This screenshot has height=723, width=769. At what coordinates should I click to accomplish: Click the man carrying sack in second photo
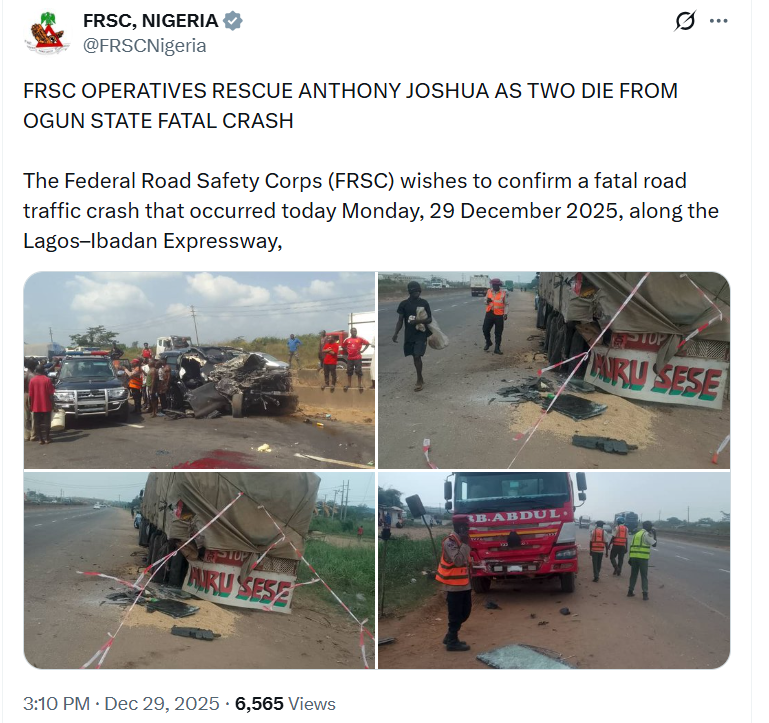click(417, 335)
